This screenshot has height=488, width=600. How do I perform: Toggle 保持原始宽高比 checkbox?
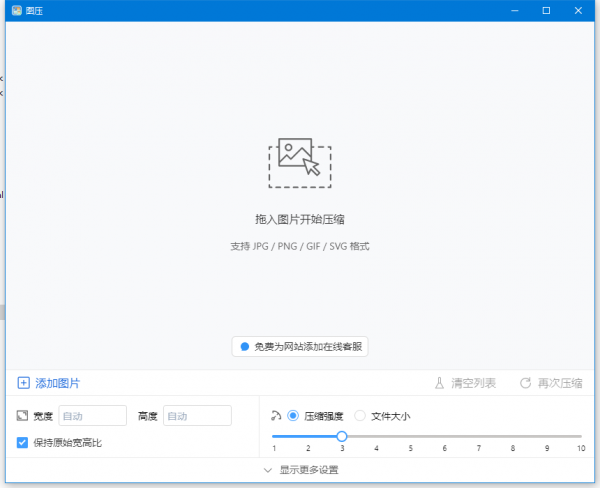click(x=22, y=443)
